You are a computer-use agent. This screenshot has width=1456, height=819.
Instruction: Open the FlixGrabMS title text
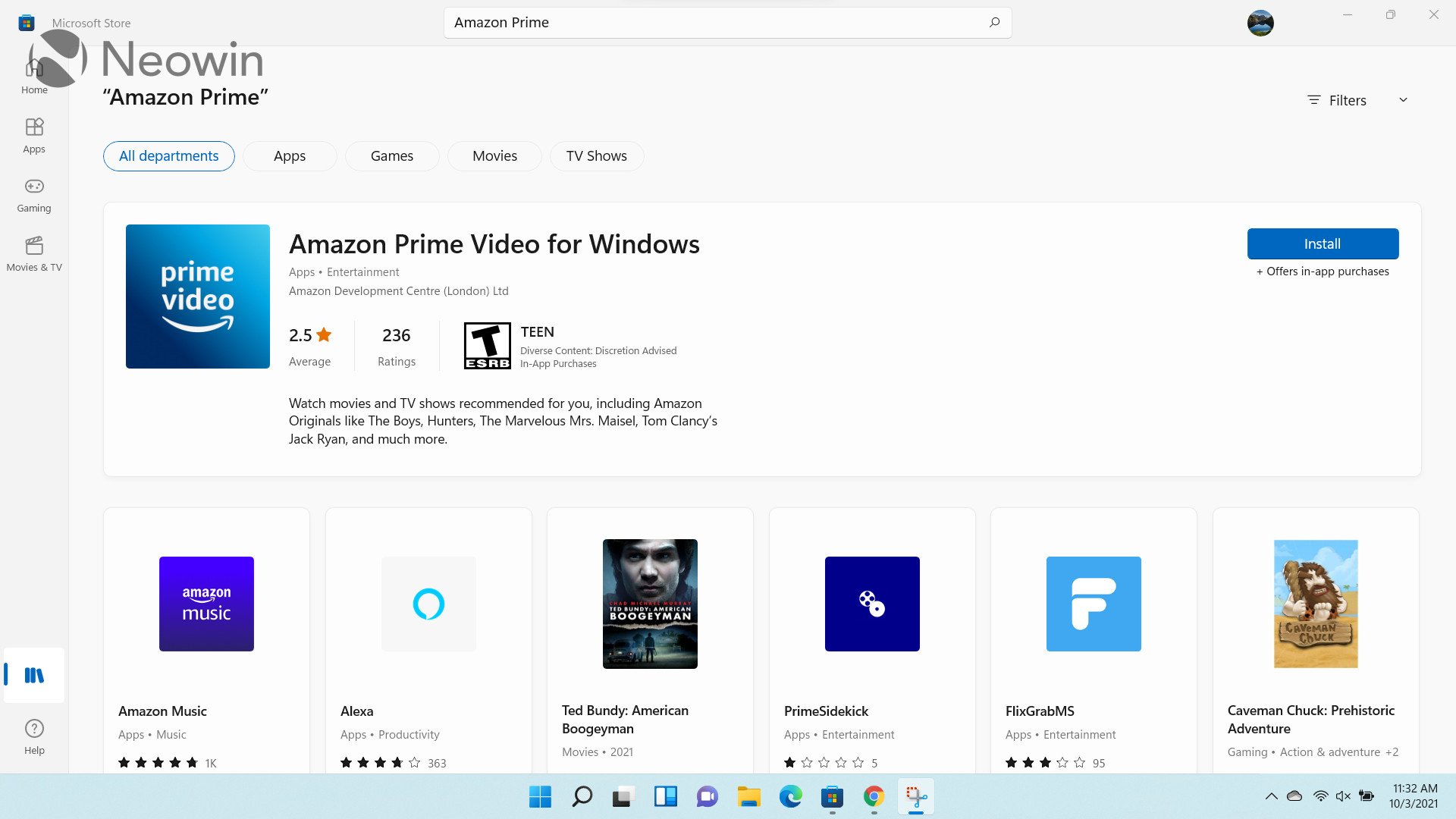coord(1040,711)
